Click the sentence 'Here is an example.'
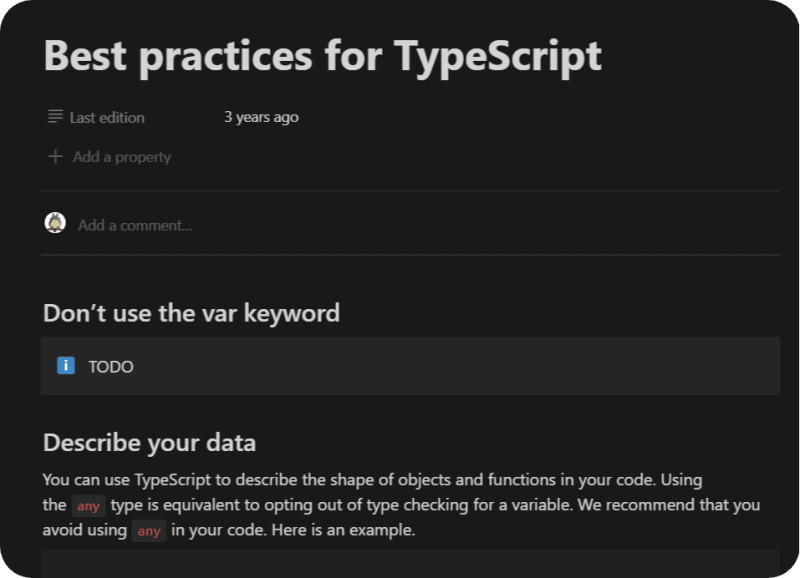This screenshot has width=800, height=578. [x=343, y=530]
